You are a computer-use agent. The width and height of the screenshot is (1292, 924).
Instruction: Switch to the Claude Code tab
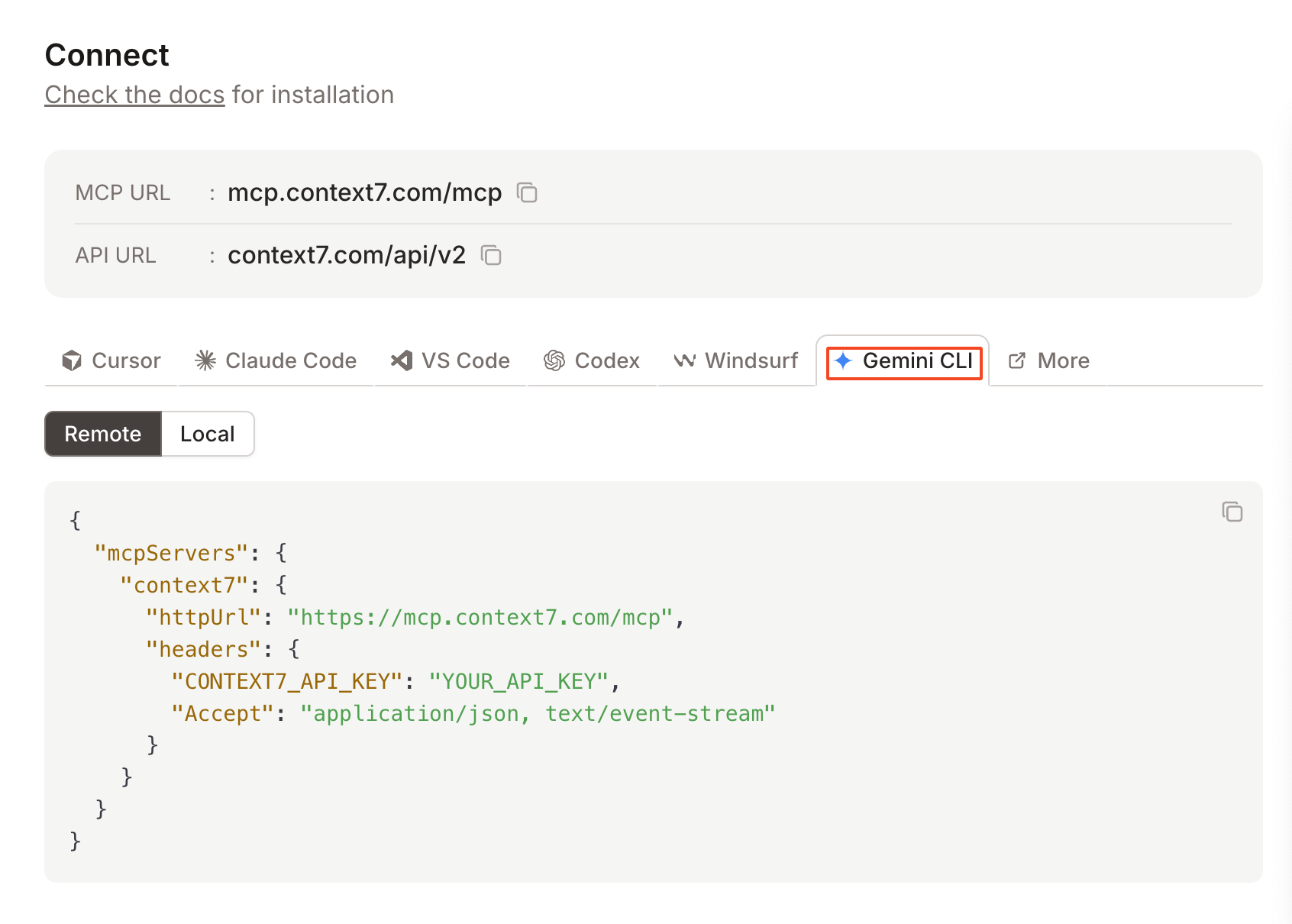pos(276,360)
